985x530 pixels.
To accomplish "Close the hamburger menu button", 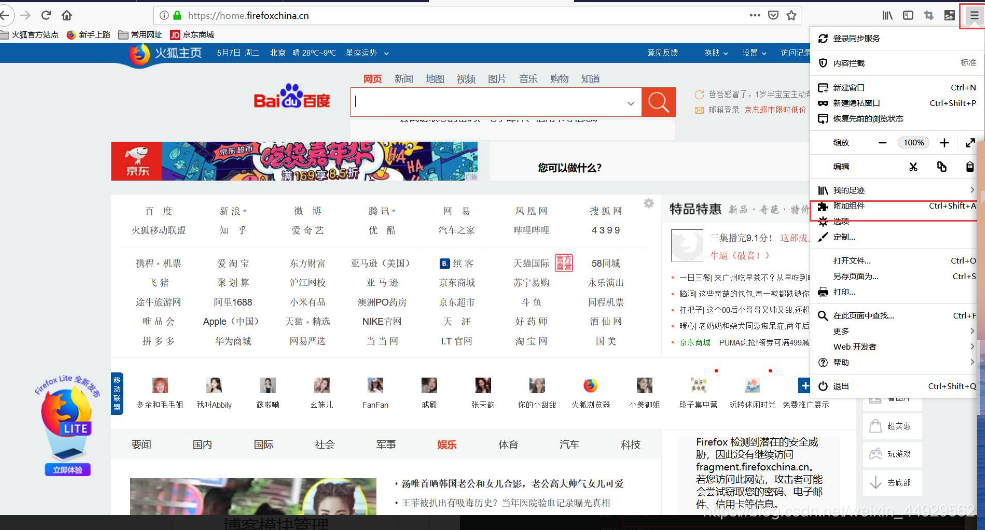I will [x=974, y=16].
